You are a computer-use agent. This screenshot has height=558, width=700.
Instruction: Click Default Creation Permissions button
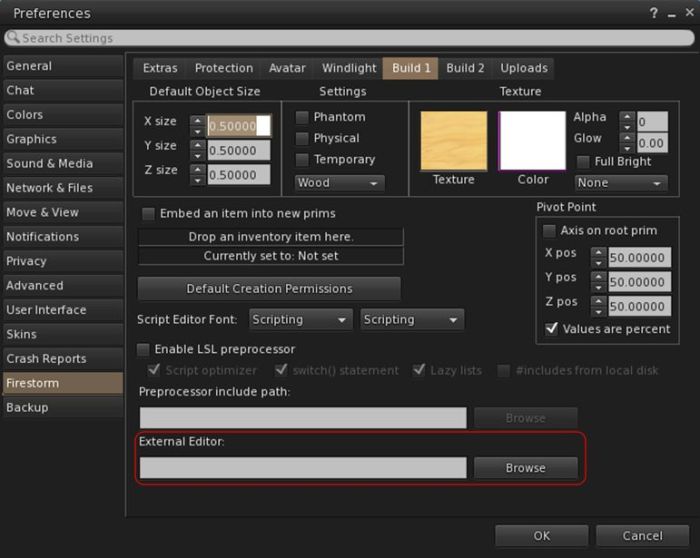click(x=269, y=289)
